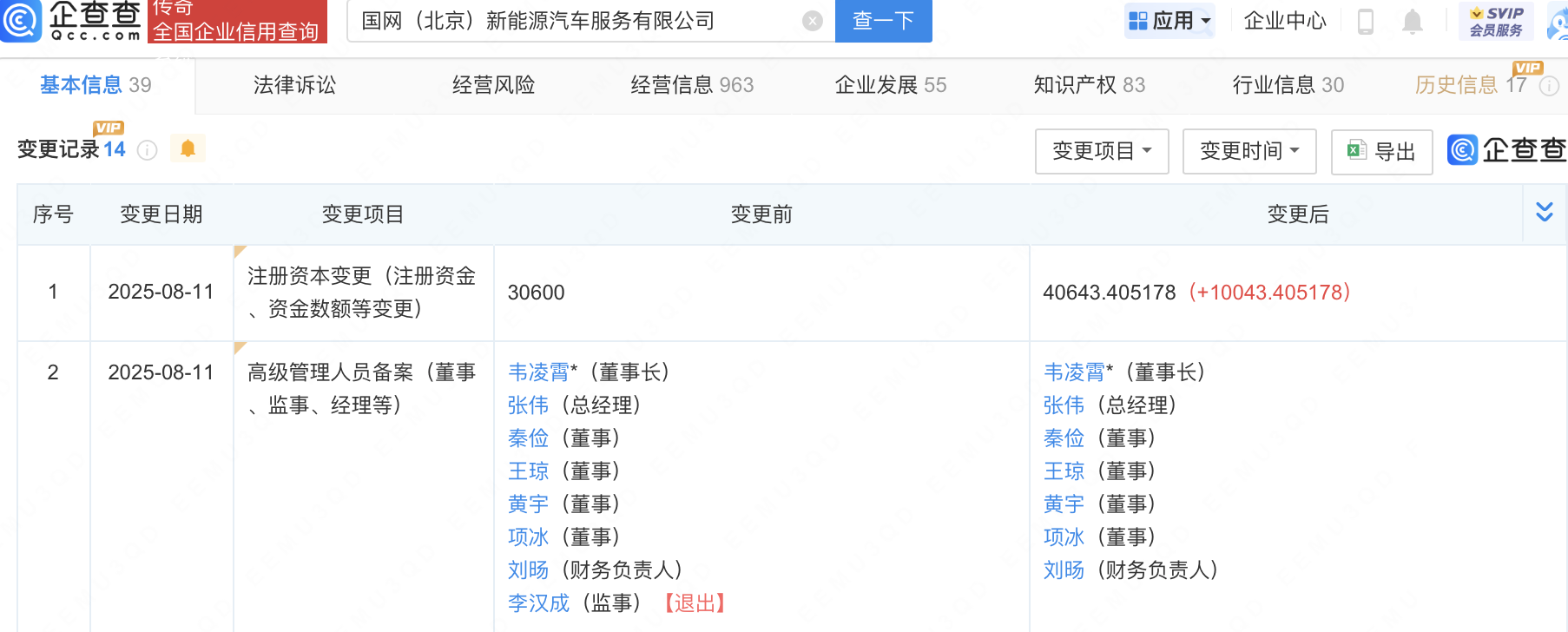
Task: Open the 变更时间 filter dropdown
Action: (1248, 151)
